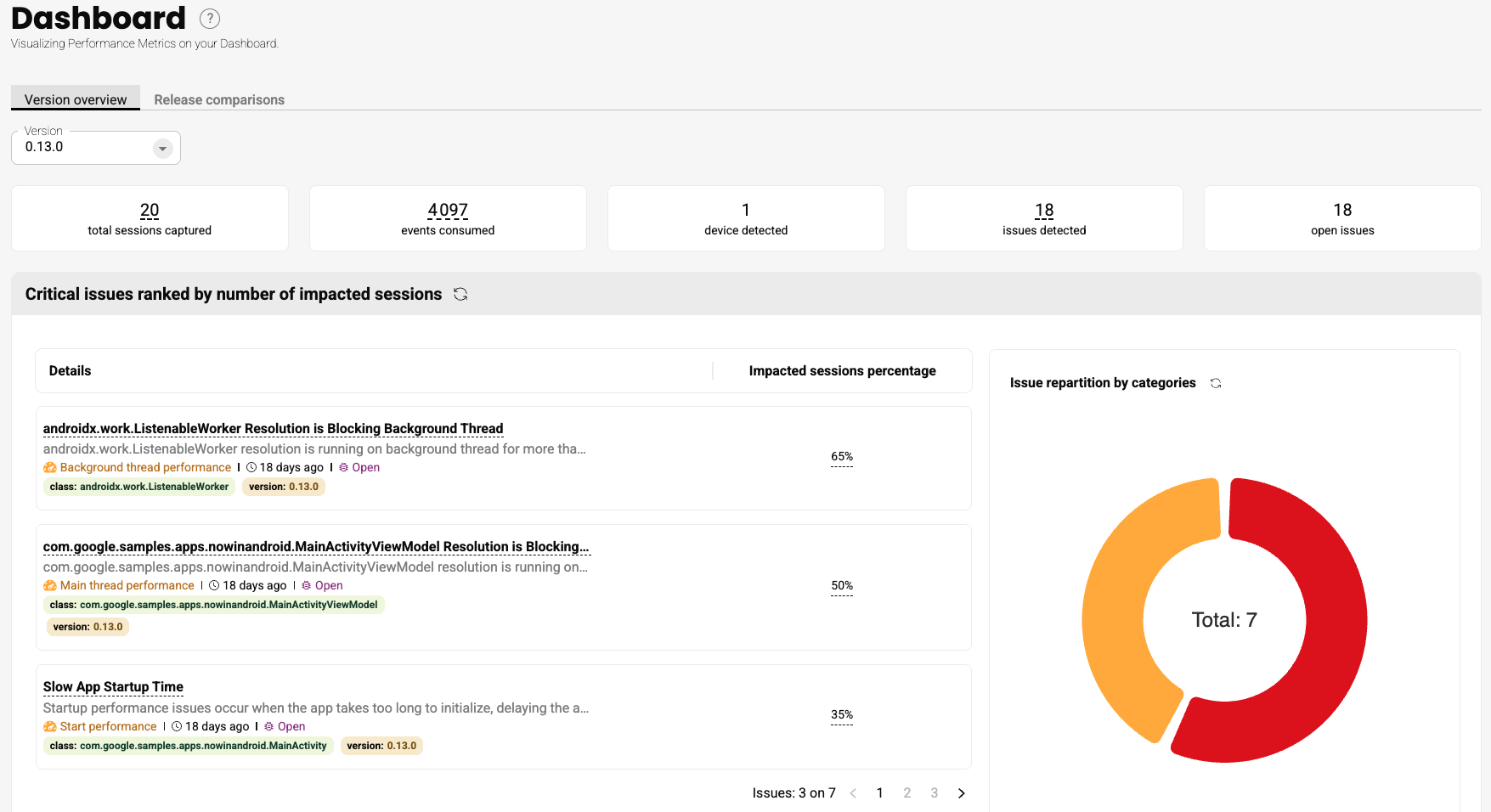Open the Version dropdown arrow
Viewport: 1491px width, 812px height.
point(162,149)
